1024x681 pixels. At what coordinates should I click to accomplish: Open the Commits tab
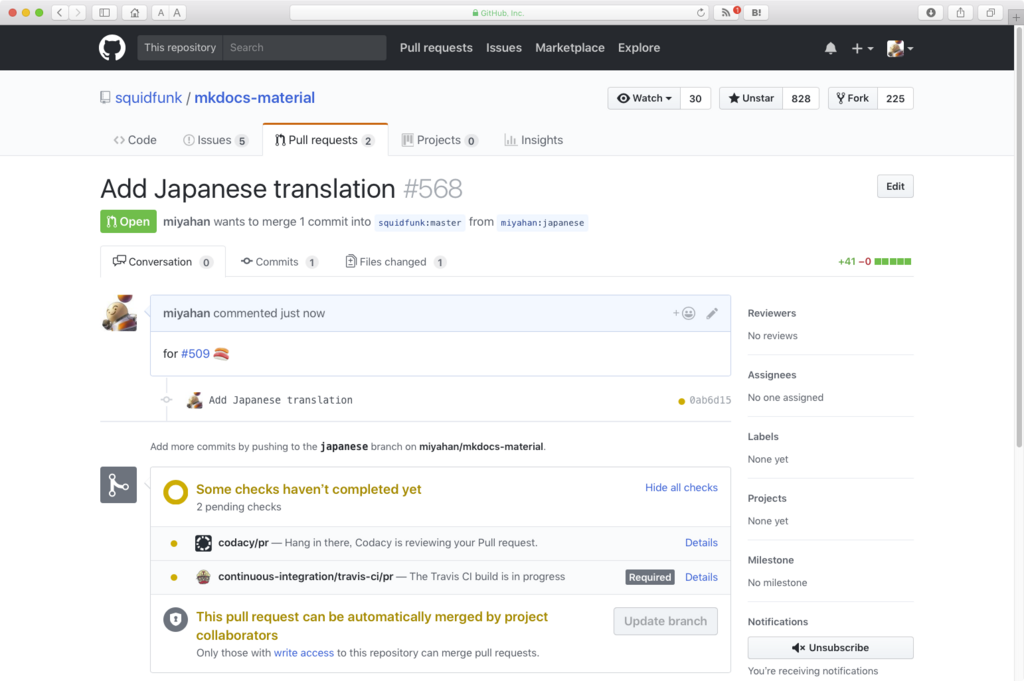(x=279, y=261)
